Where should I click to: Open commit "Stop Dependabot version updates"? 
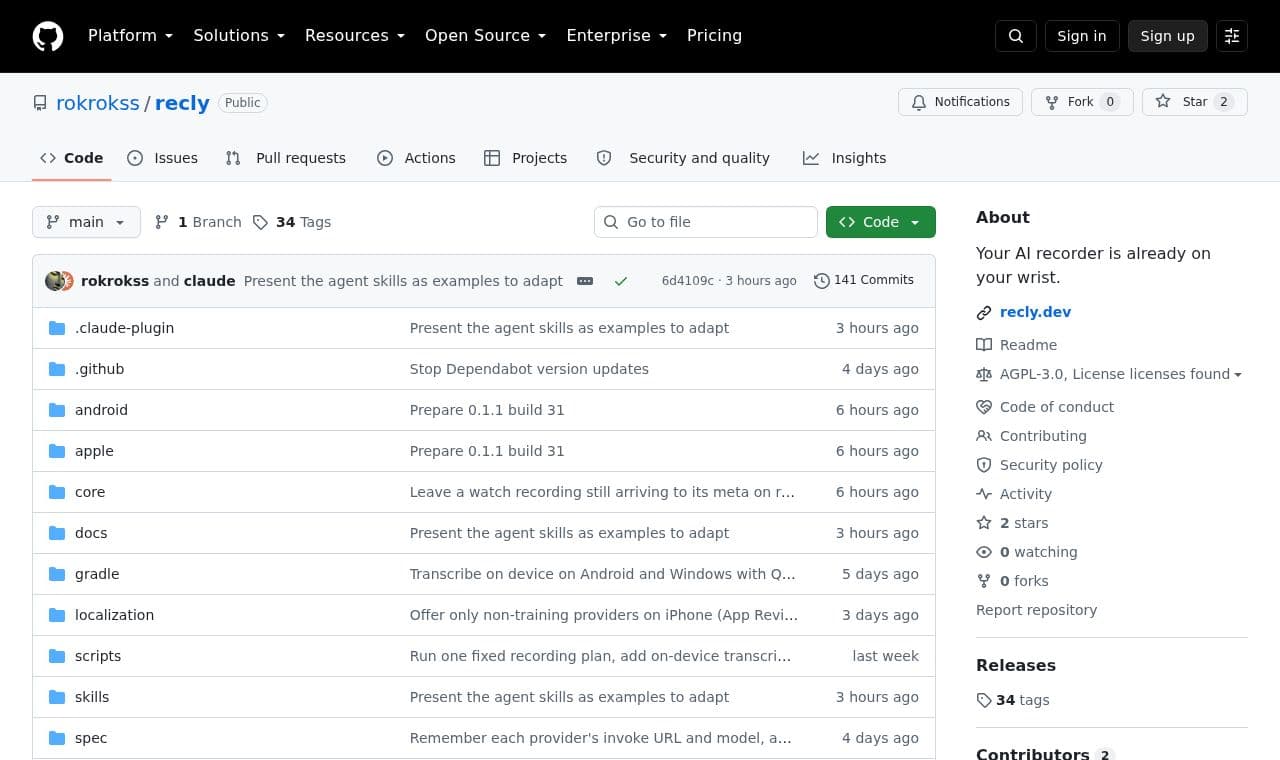[x=529, y=369]
